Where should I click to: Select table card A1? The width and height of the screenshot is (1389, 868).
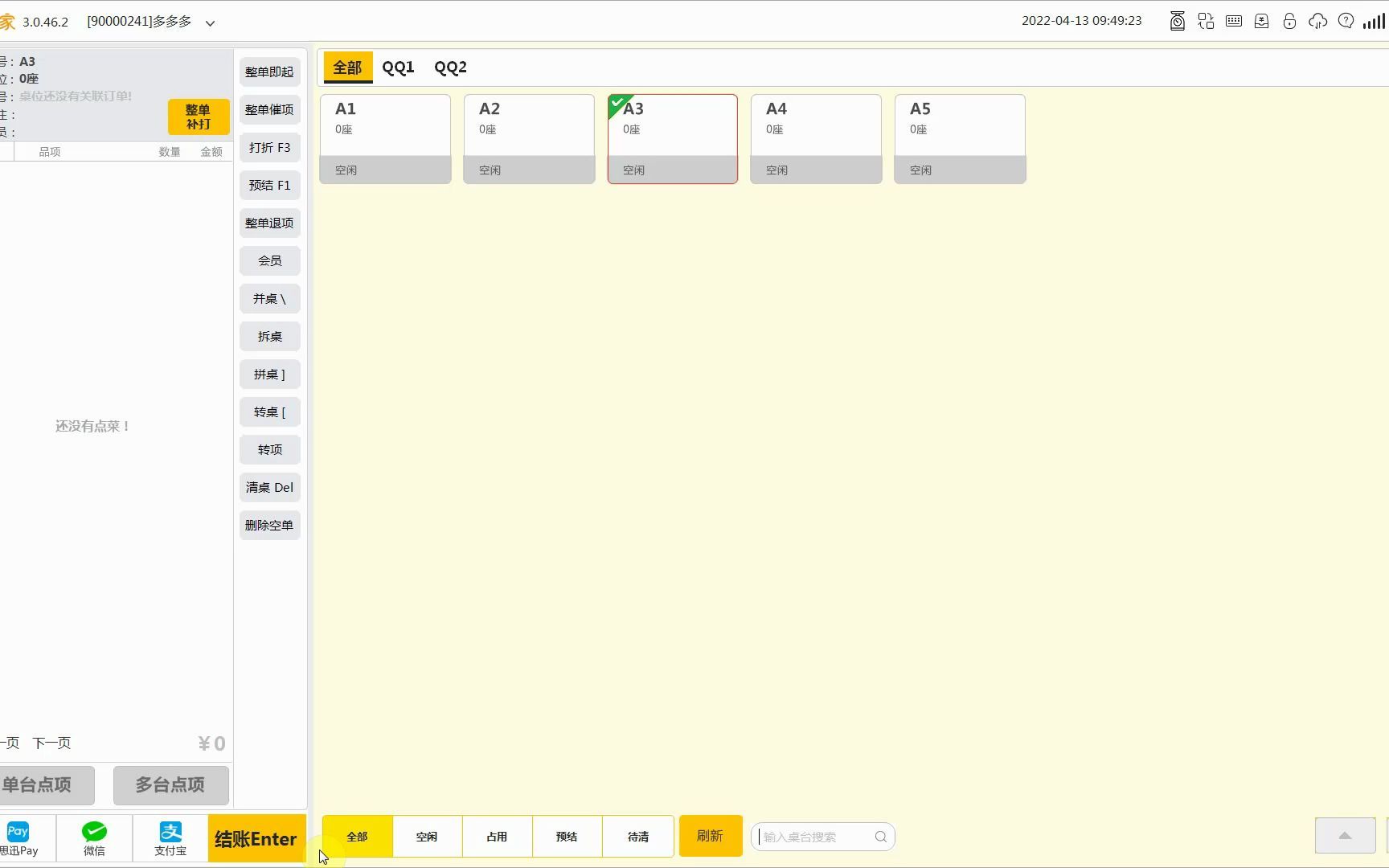385,139
